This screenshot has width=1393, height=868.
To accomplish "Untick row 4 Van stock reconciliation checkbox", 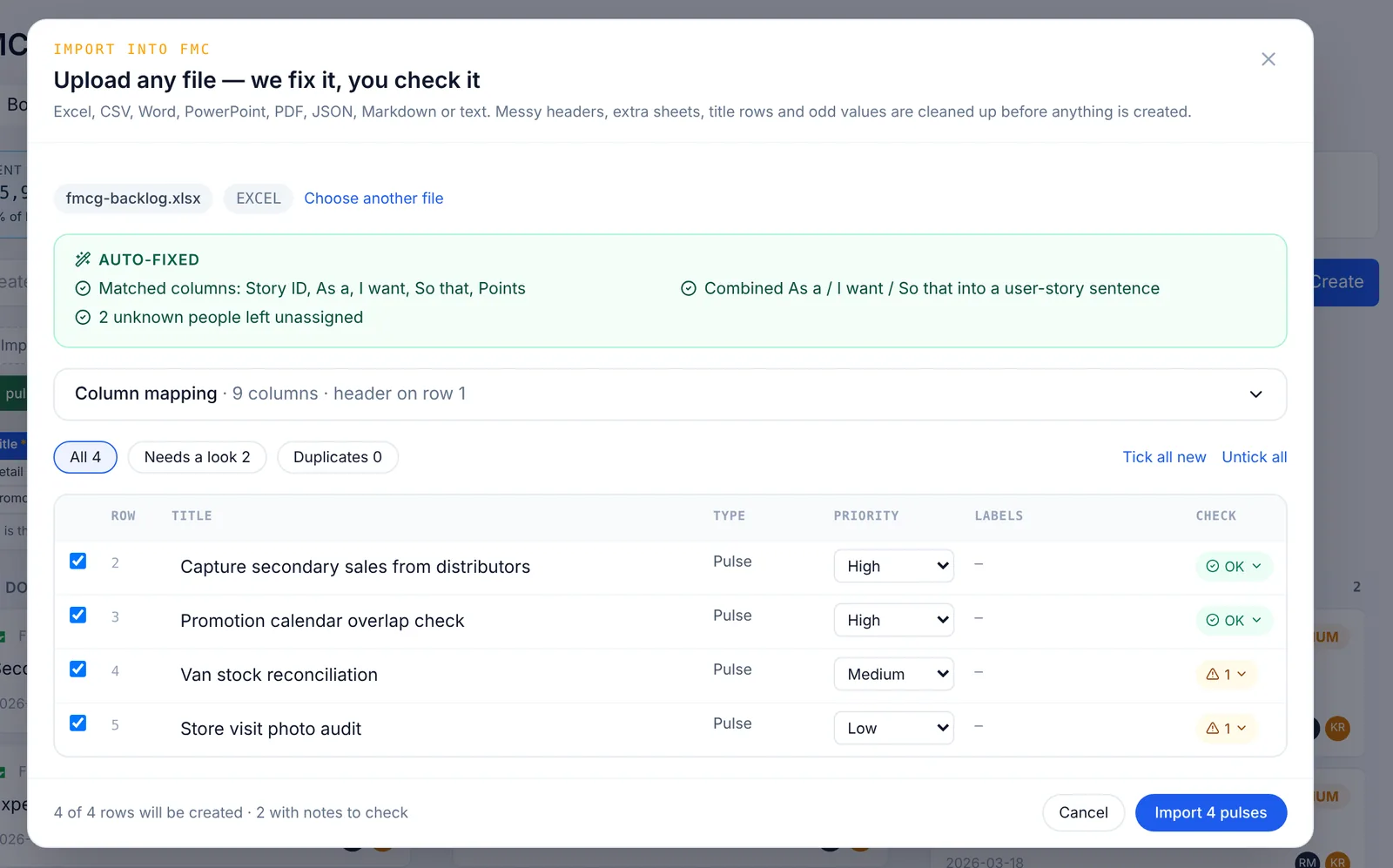I will pos(77,669).
